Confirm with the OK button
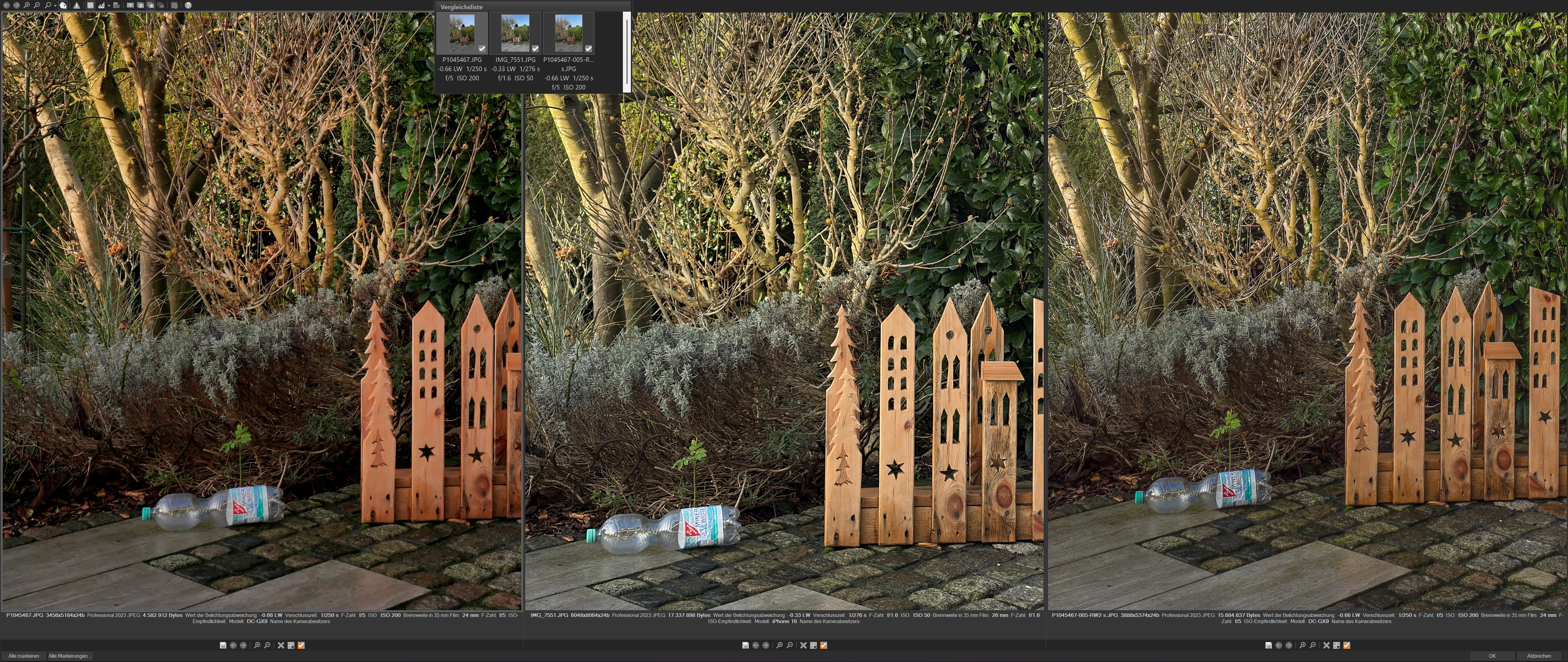Viewport: 1568px width, 662px height. coord(1493,656)
